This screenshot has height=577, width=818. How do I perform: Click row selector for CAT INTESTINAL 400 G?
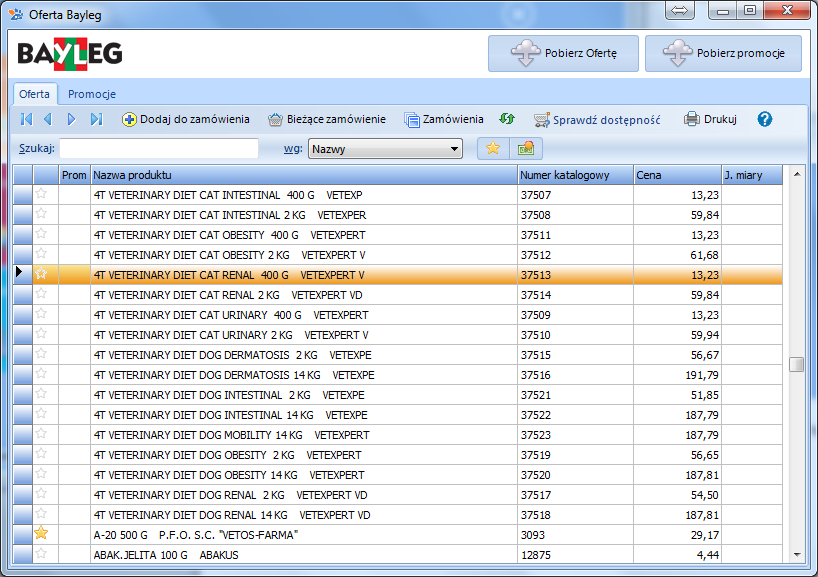(23, 195)
